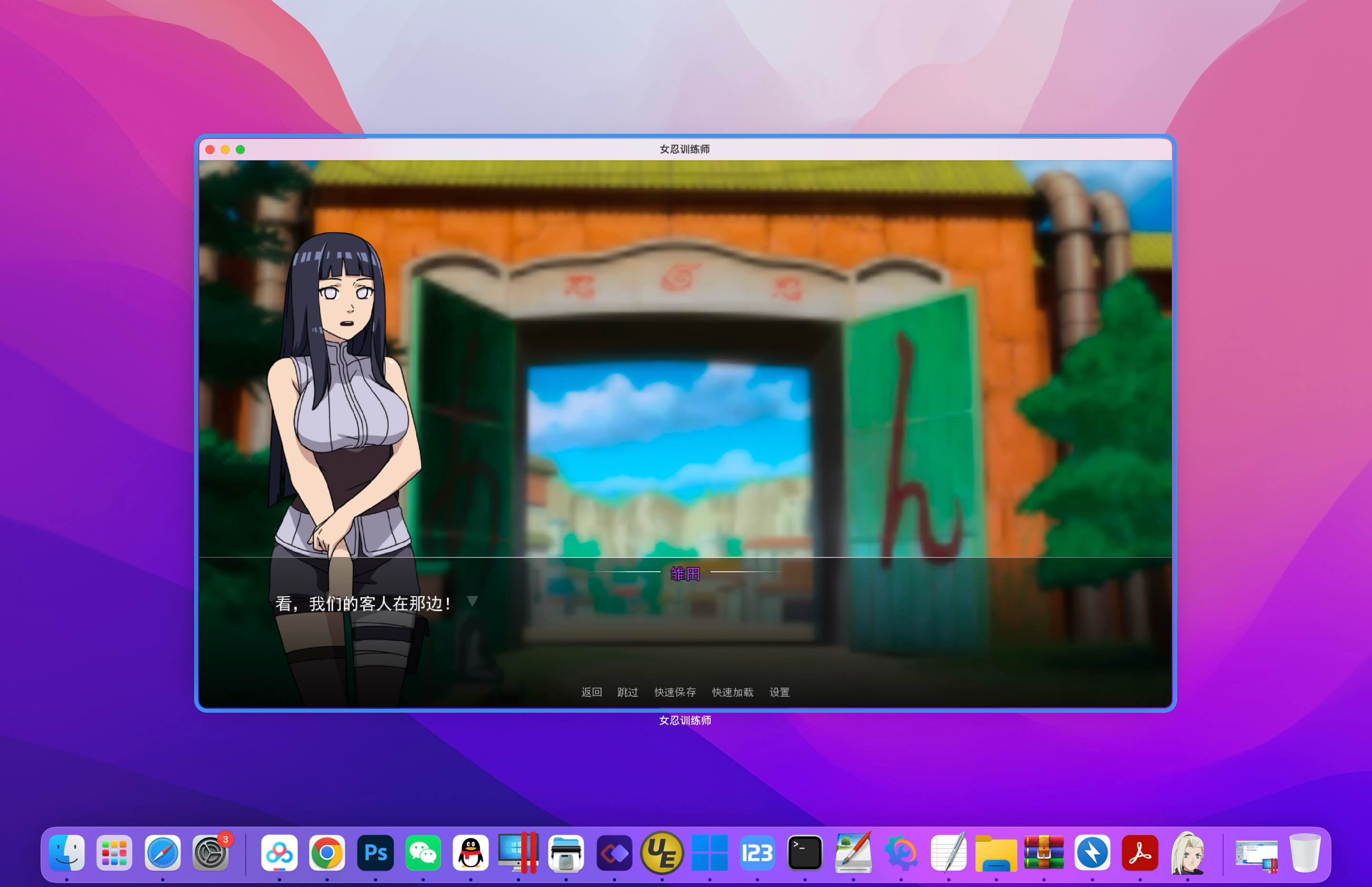Launch UltraEdit from the dock

pos(662,852)
